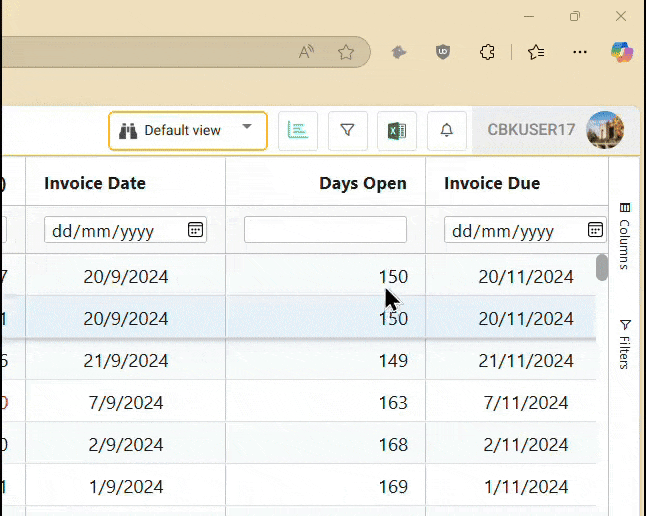Viewport: 646px width, 516px height.
Task: Open the Copilot sidebar icon
Action: (622, 52)
